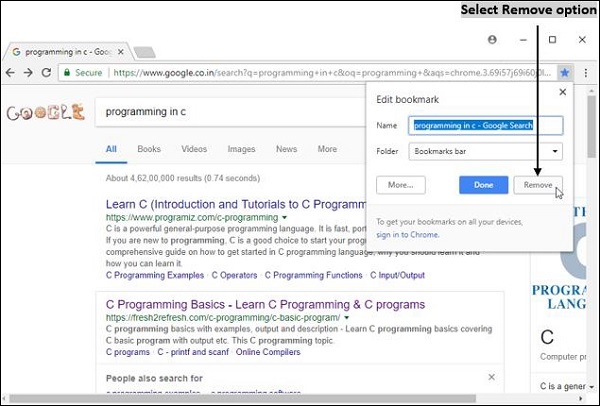Click the blue Done button

tap(484, 185)
